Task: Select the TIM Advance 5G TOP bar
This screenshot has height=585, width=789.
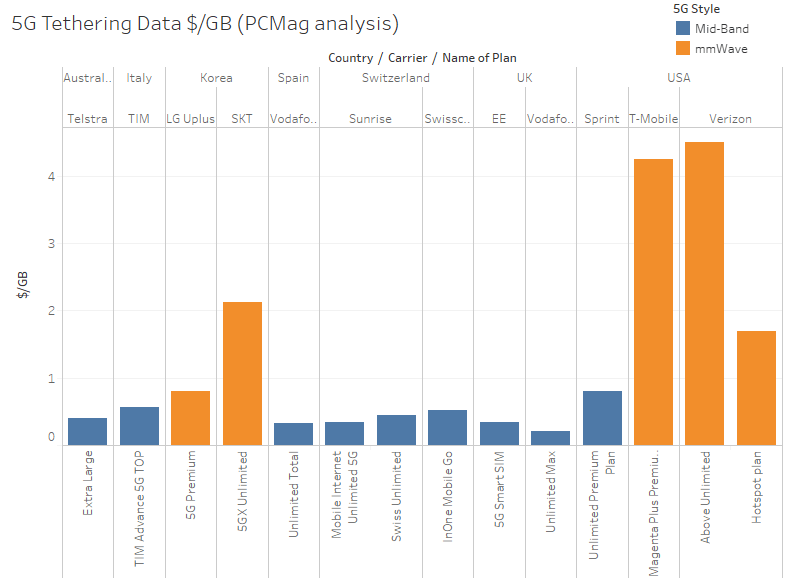Action: click(139, 426)
